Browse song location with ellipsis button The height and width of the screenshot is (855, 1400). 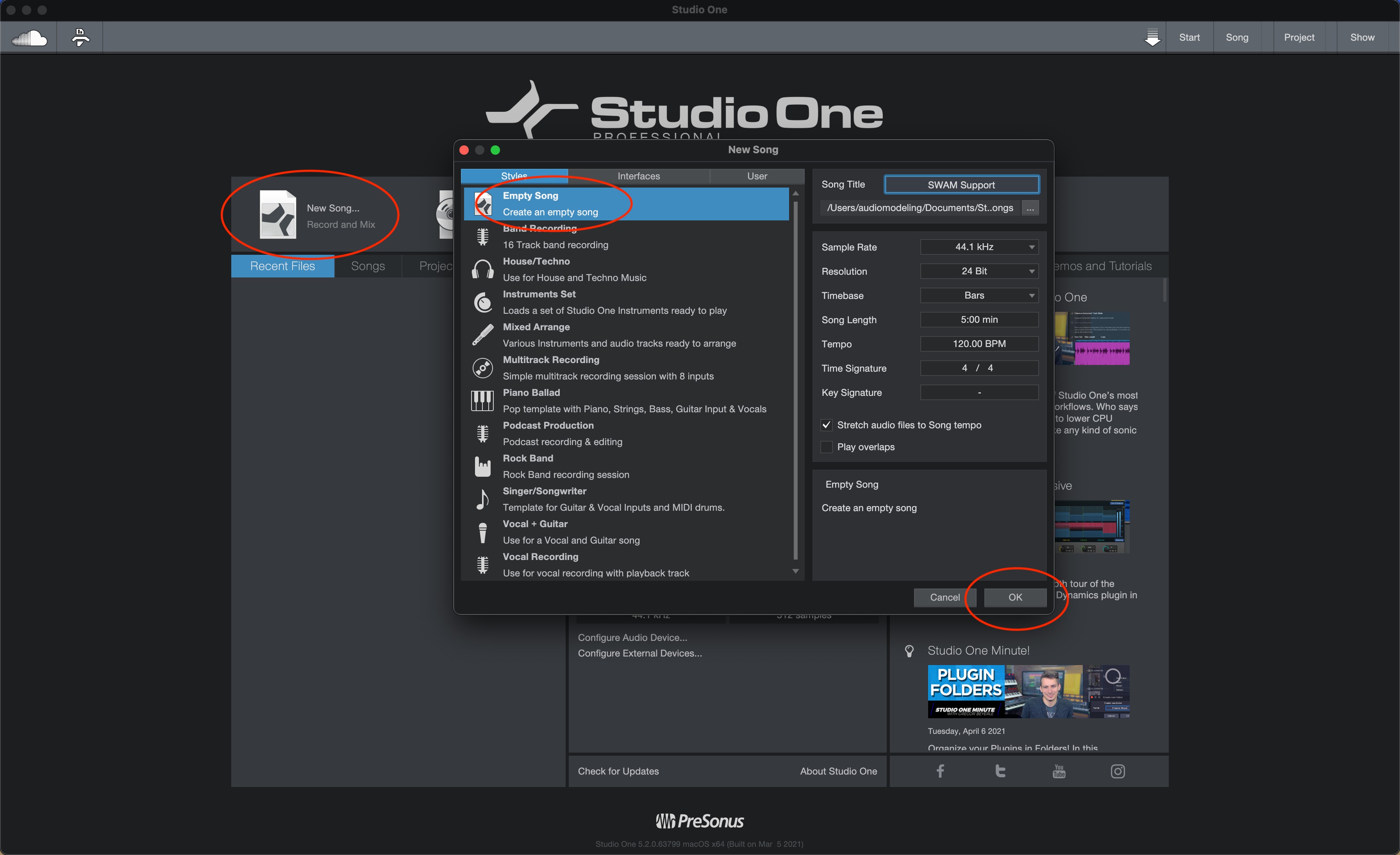(x=1030, y=208)
